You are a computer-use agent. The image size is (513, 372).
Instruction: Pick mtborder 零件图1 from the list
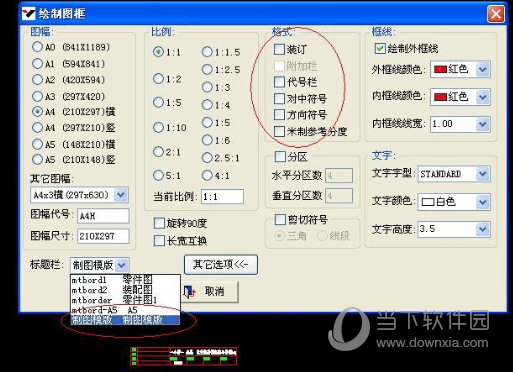125,300
